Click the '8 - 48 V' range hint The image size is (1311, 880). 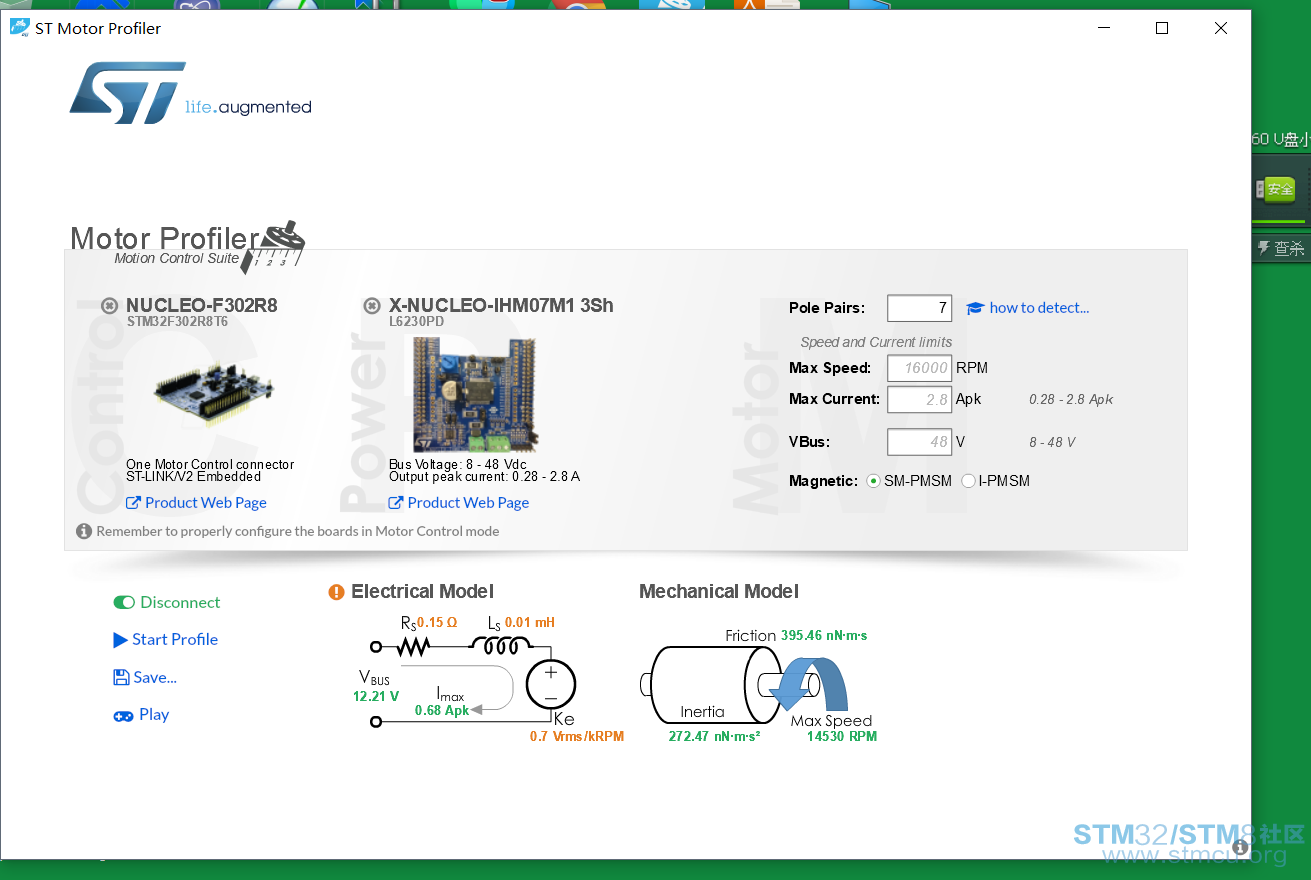point(1052,442)
